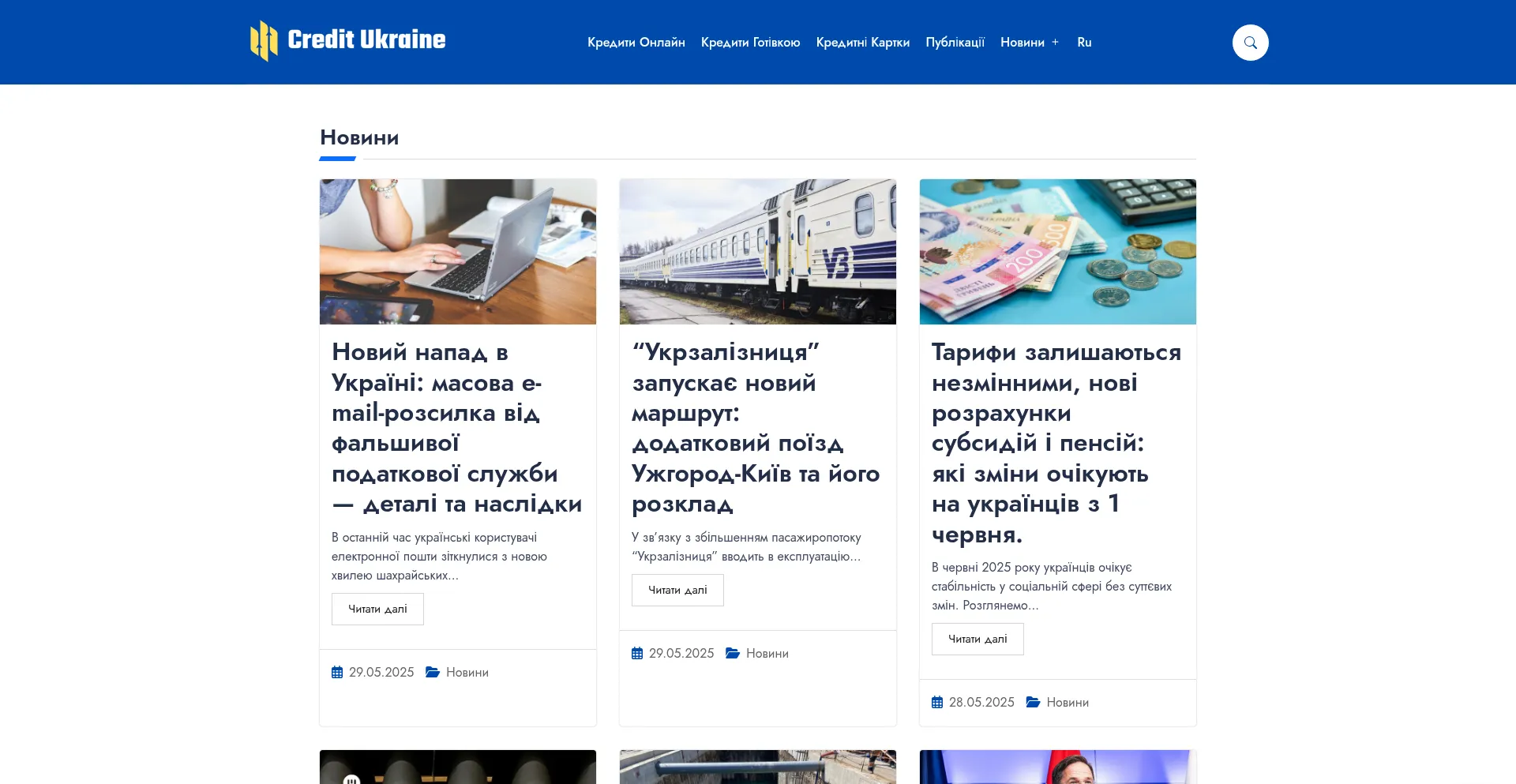
Task: Click Читати далі under tax scam article
Action: point(377,610)
